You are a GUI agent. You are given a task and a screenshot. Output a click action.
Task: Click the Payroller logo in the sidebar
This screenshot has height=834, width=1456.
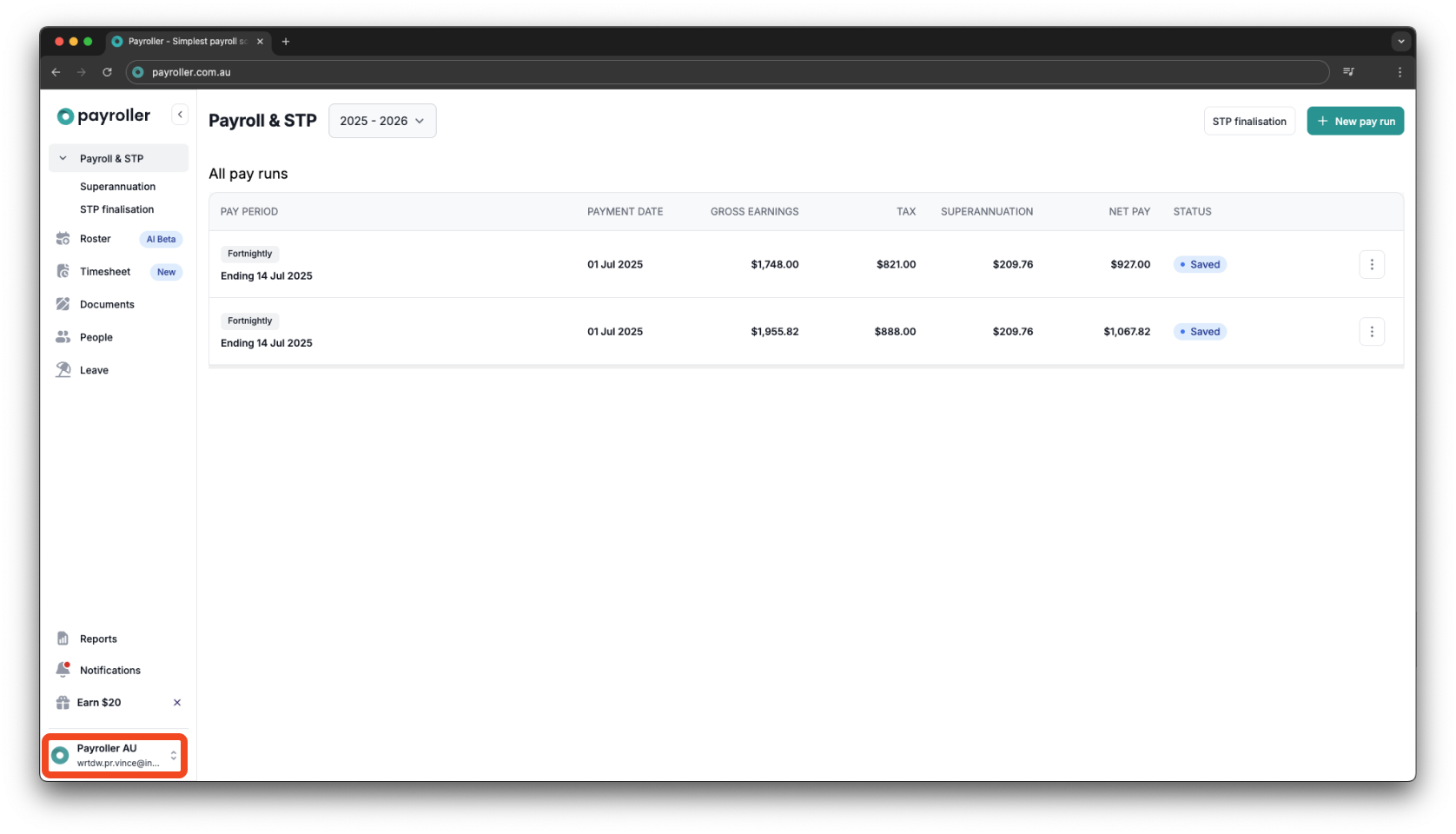click(x=103, y=116)
